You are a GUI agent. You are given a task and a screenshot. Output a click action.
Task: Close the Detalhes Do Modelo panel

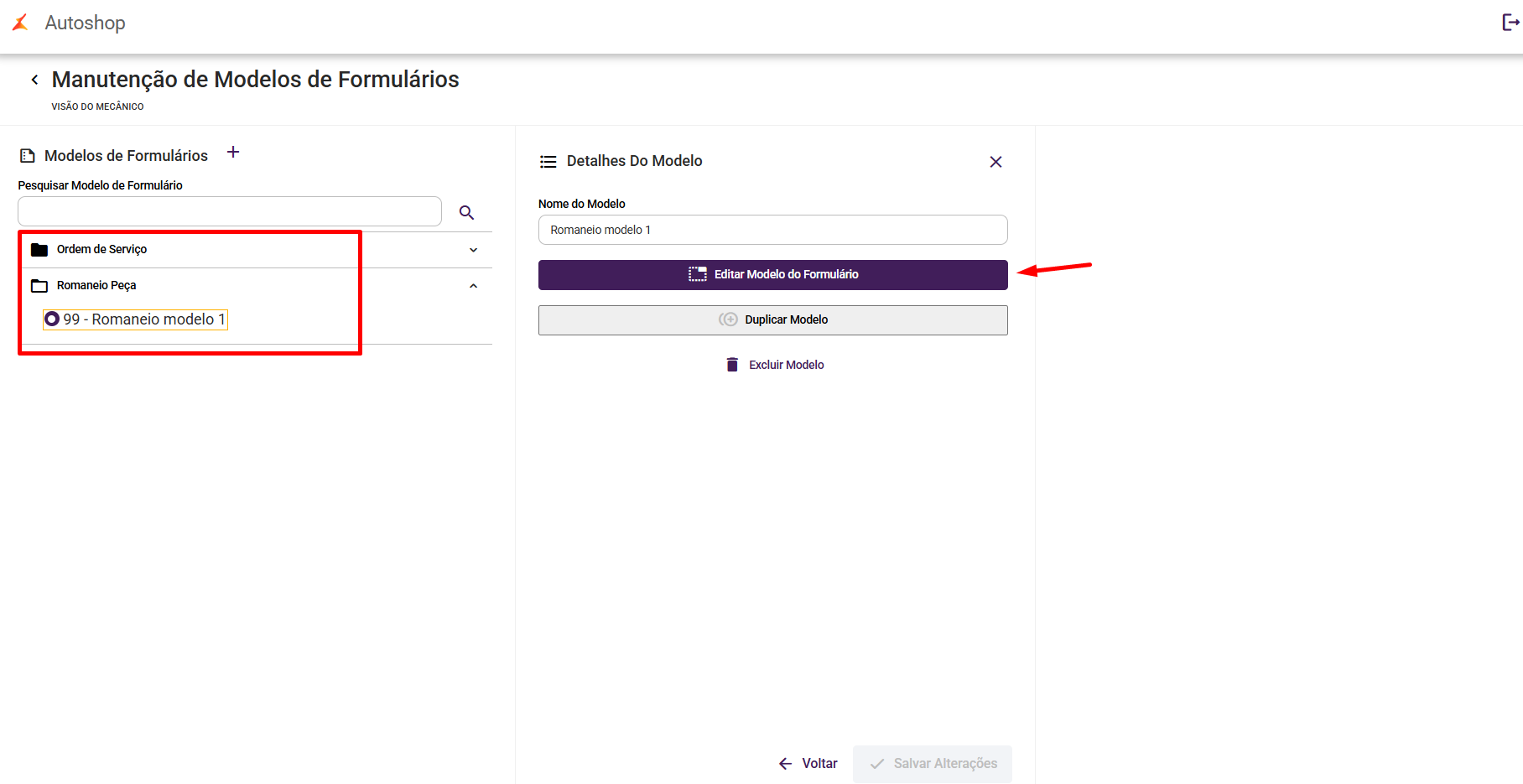click(995, 162)
